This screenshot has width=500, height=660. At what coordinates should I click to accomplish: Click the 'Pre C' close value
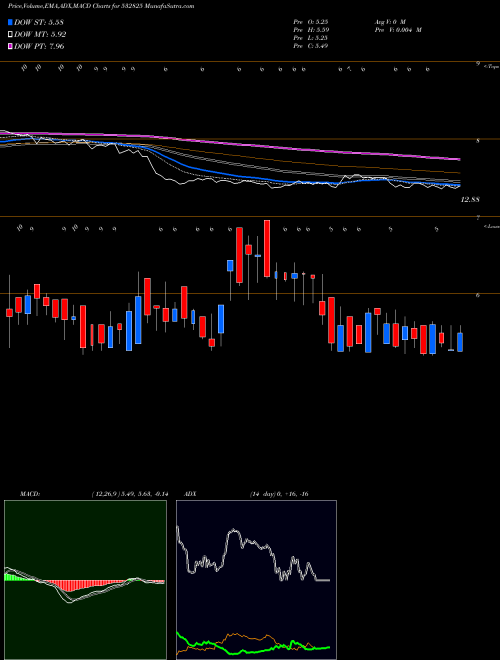[311, 46]
